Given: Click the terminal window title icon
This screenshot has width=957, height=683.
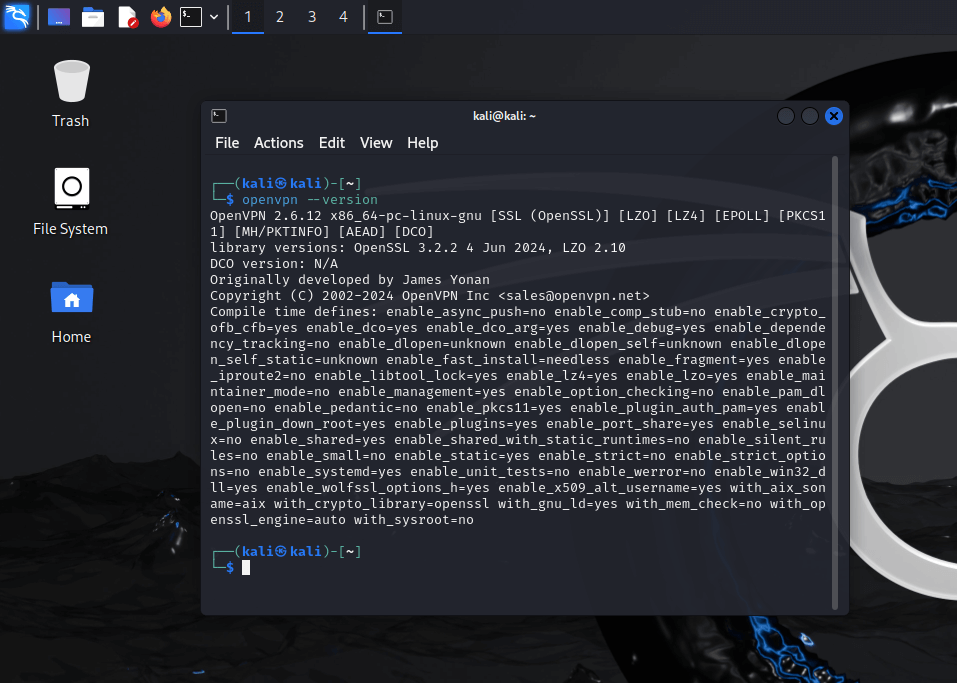Looking at the screenshot, I should (219, 116).
